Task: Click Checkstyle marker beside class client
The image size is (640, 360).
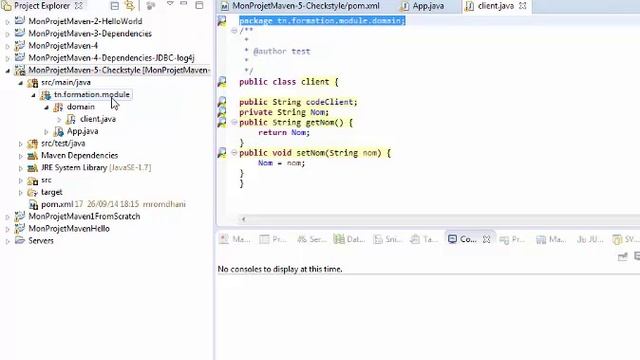Action: [222, 82]
